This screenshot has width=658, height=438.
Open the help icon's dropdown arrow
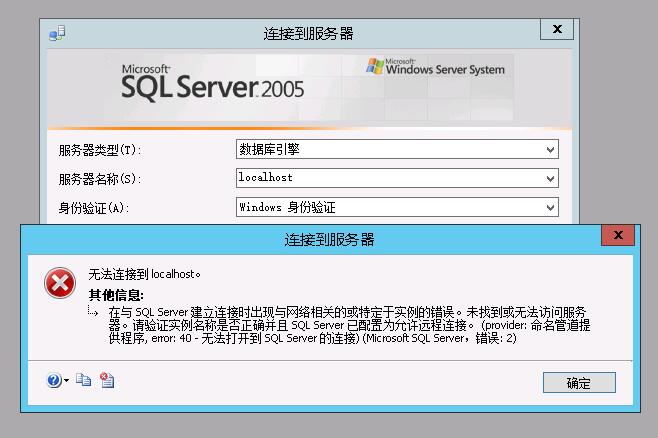click(x=66, y=381)
